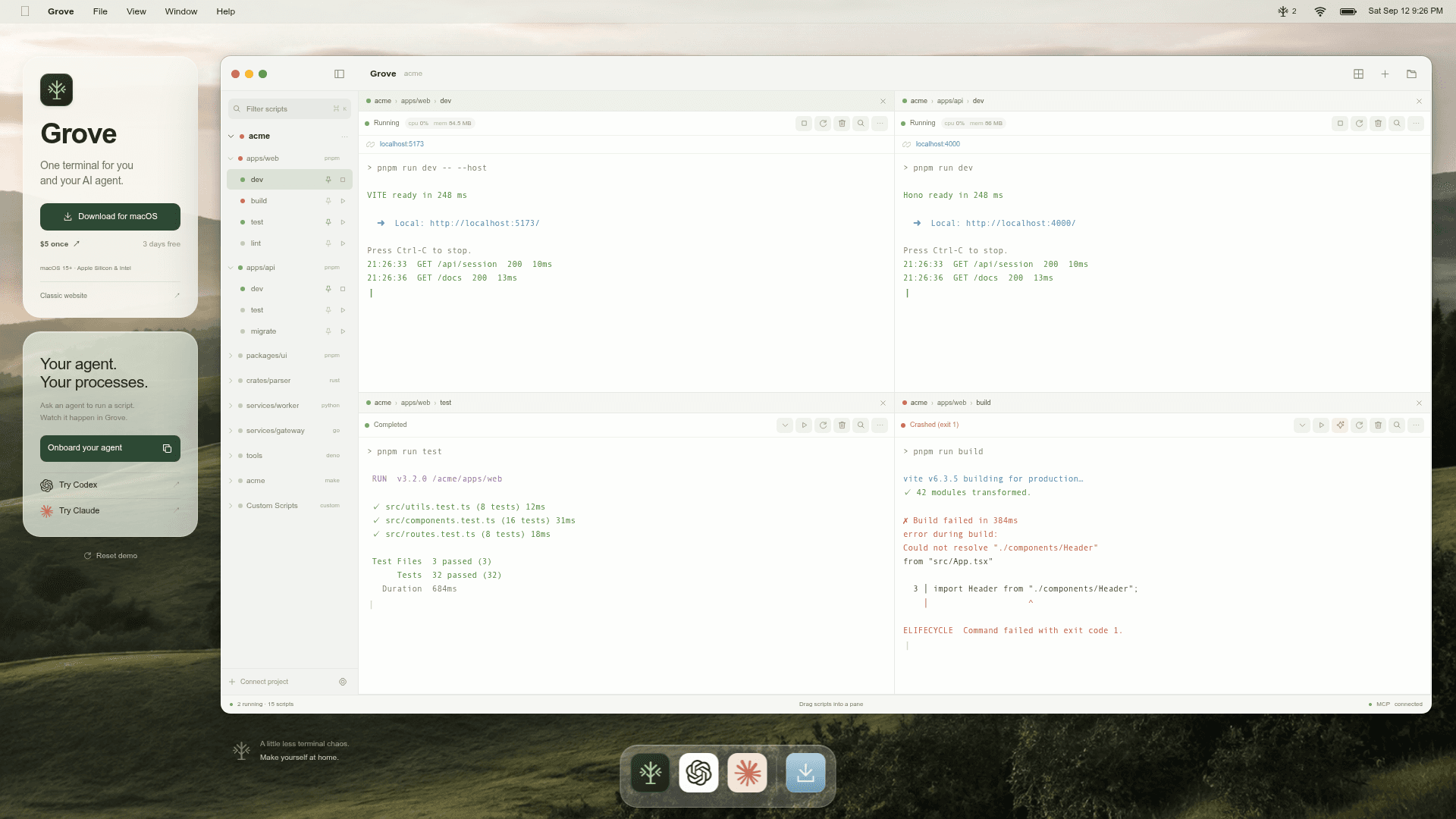This screenshot has width=1456, height=819.
Task: Click the rerun icon in the test pane
Action: [x=823, y=425]
